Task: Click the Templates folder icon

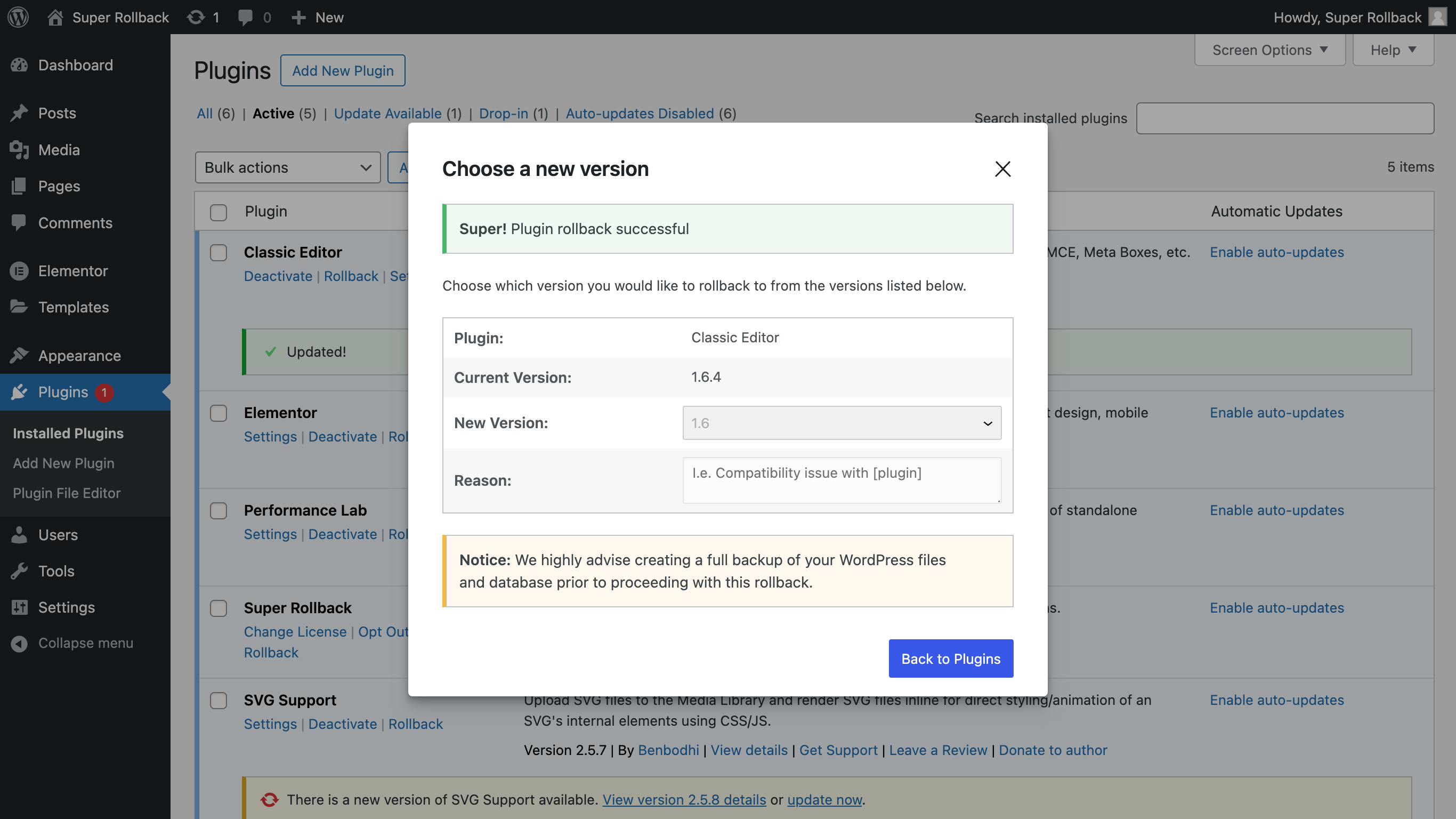Action: click(x=19, y=307)
